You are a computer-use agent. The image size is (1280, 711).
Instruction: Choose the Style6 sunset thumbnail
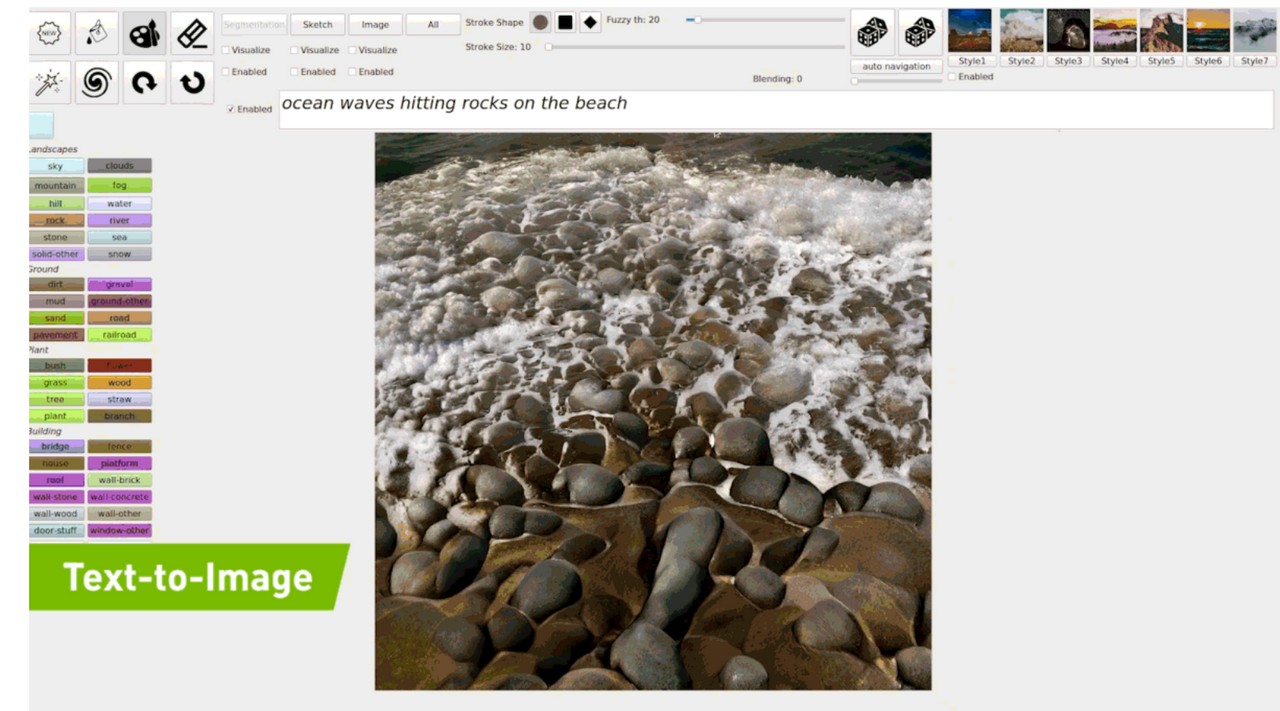click(1208, 31)
